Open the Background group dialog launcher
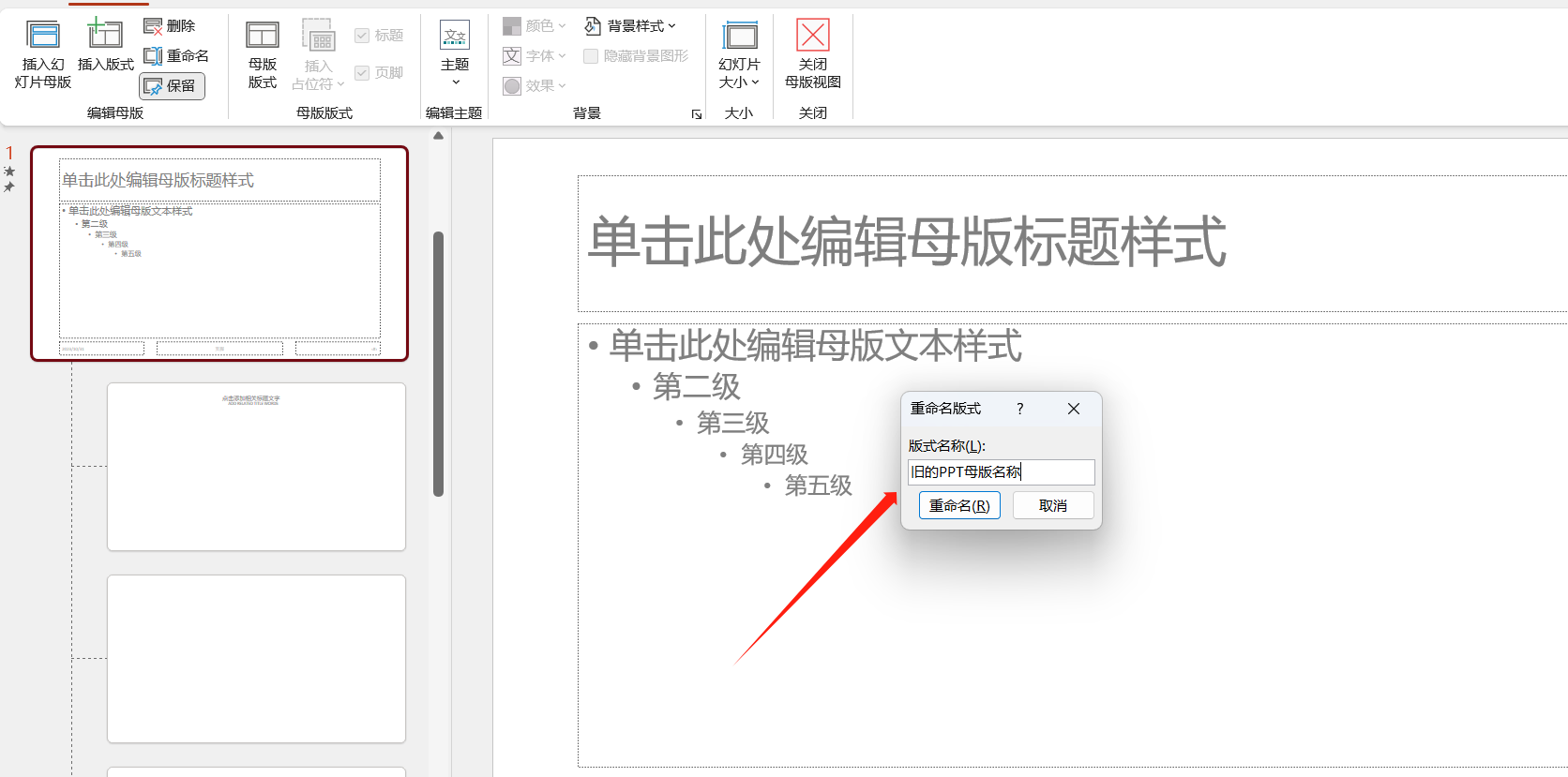Screen dimensions: 1568x777 click(x=697, y=114)
